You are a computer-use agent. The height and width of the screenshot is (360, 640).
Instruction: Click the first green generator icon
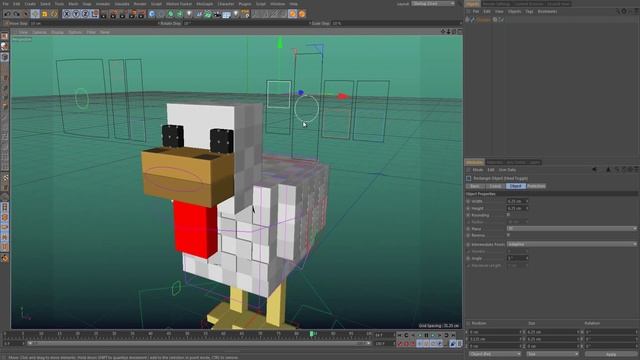pos(171,14)
